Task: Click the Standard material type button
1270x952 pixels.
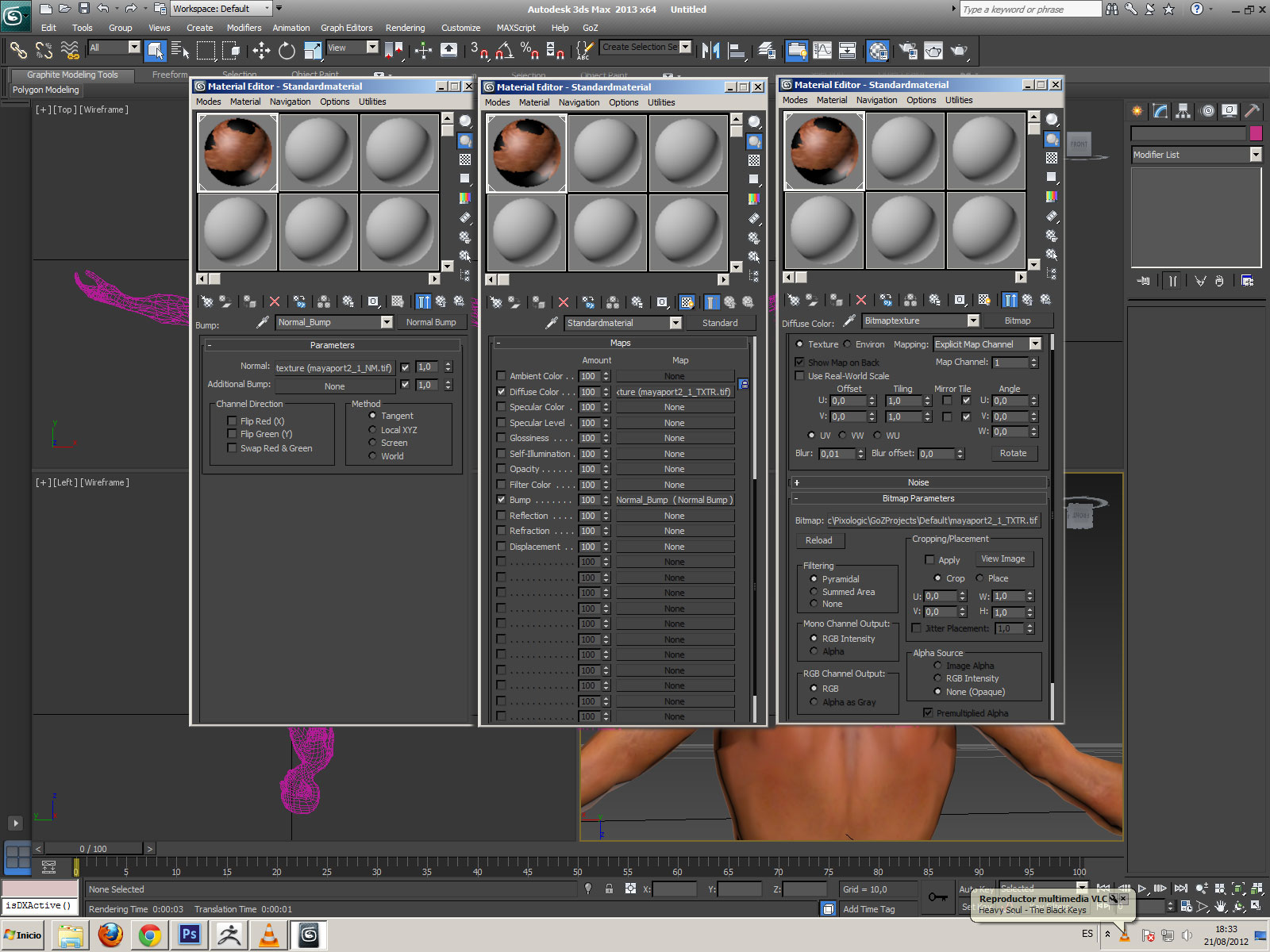Action: point(720,323)
